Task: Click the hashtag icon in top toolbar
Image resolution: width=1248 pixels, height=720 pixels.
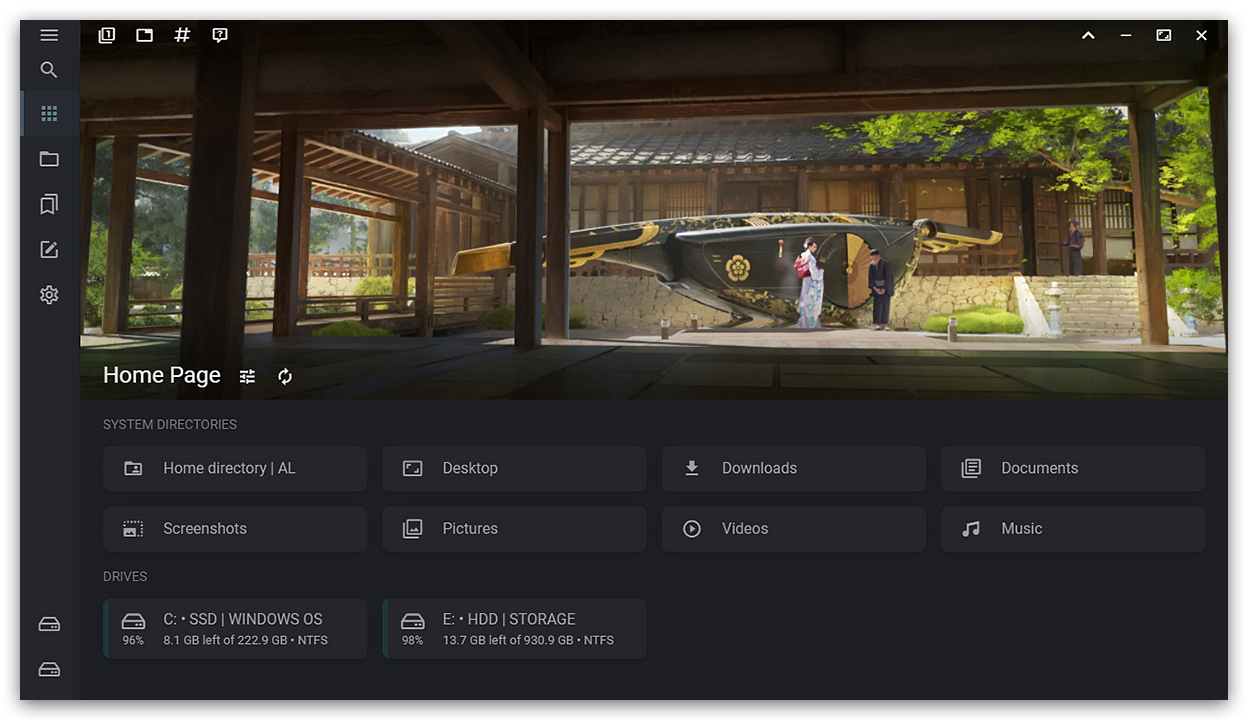Action: 182,35
